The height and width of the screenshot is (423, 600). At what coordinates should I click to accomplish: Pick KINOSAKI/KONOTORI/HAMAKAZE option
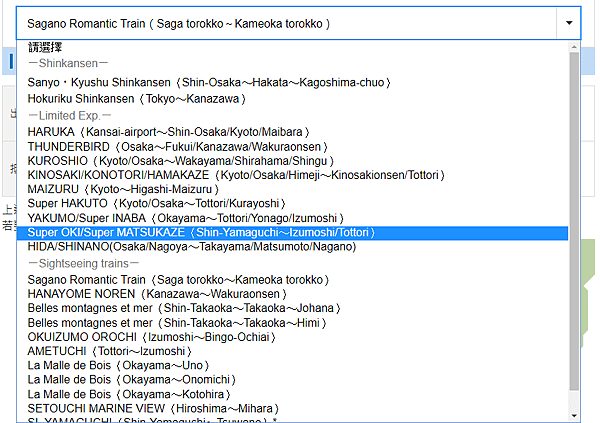(293, 175)
